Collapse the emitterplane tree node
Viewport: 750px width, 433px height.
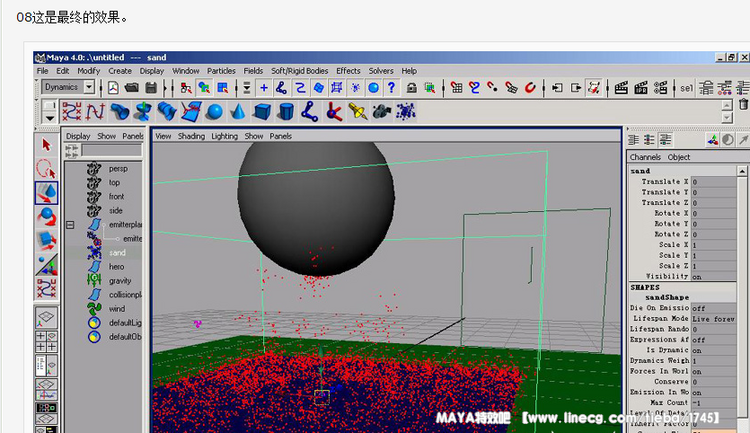[x=70, y=225]
